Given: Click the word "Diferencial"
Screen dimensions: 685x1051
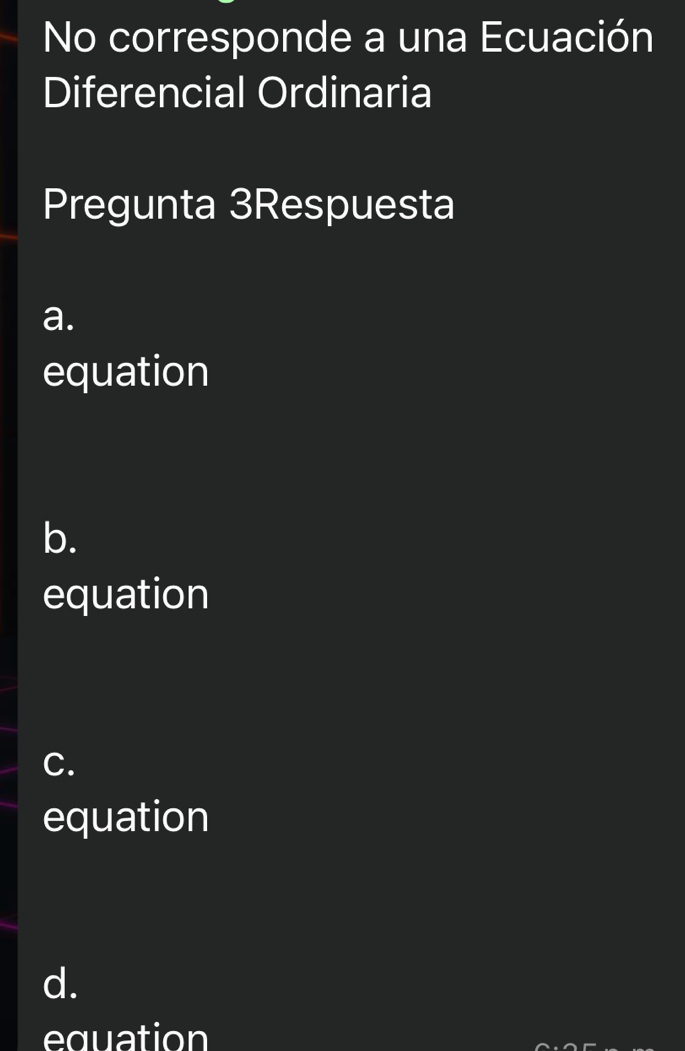Looking at the screenshot, I should point(144,94).
